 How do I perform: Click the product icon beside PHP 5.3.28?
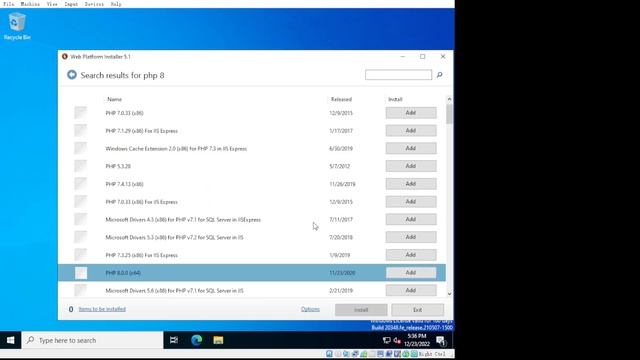81,166
